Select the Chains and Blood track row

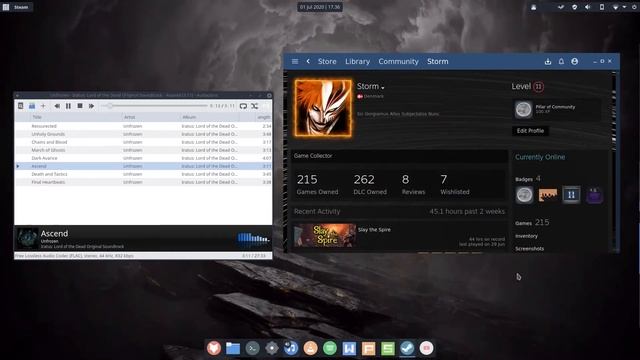coord(143,142)
